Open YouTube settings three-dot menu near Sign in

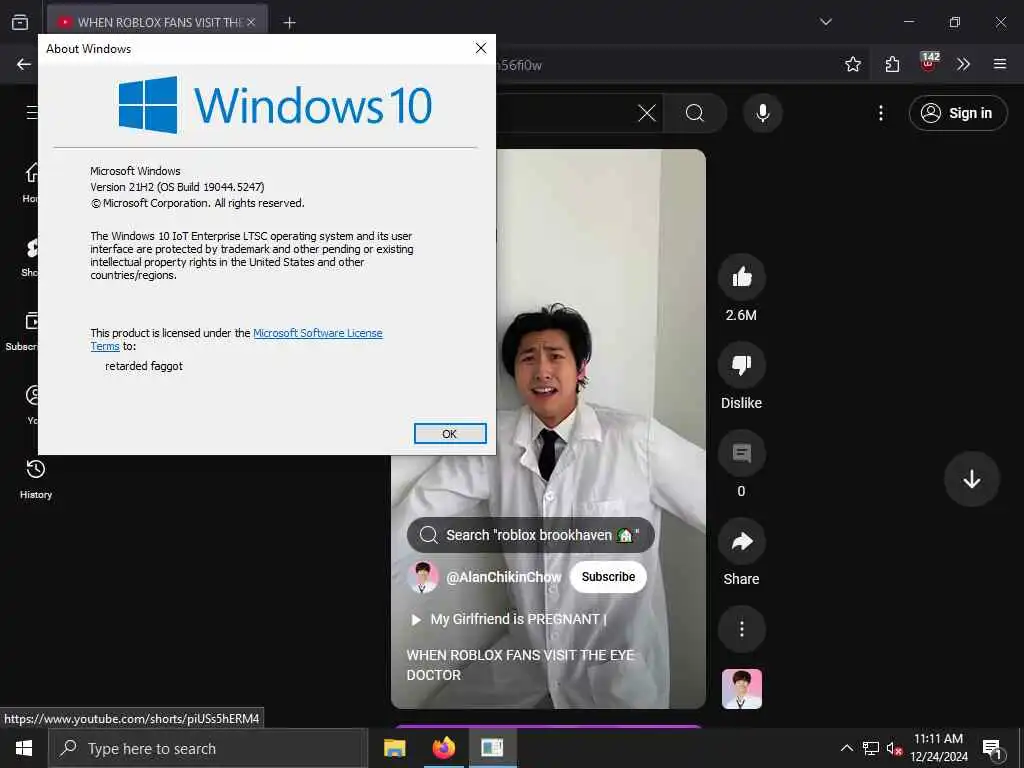point(881,113)
